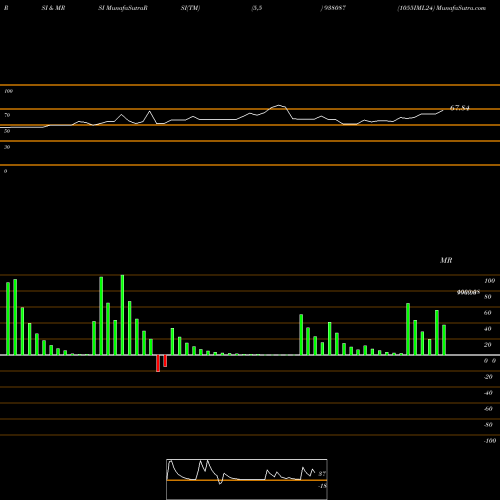Screen dimensions: 500x500
Task: Click the MR axis label -40
Action: 488,393
